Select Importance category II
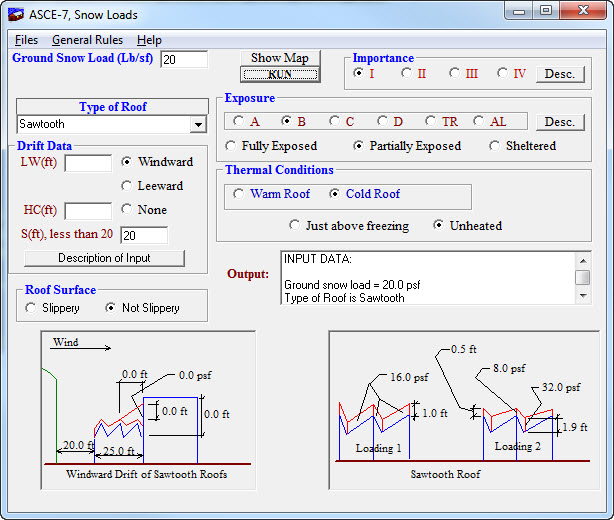The width and height of the screenshot is (614, 520). [x=406, y=73]
